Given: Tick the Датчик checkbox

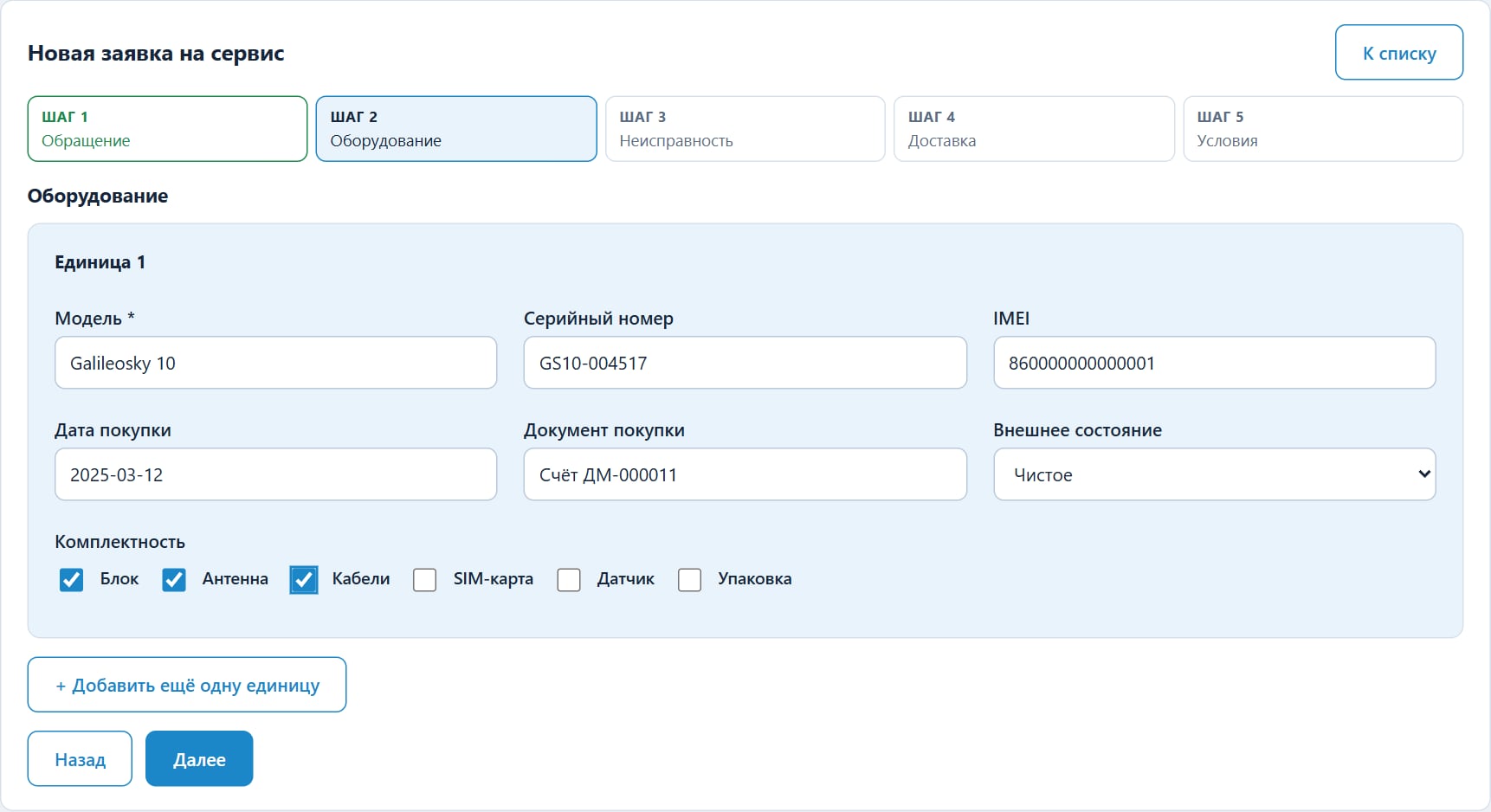Looking at the screenshot, I should click(569, 580).
